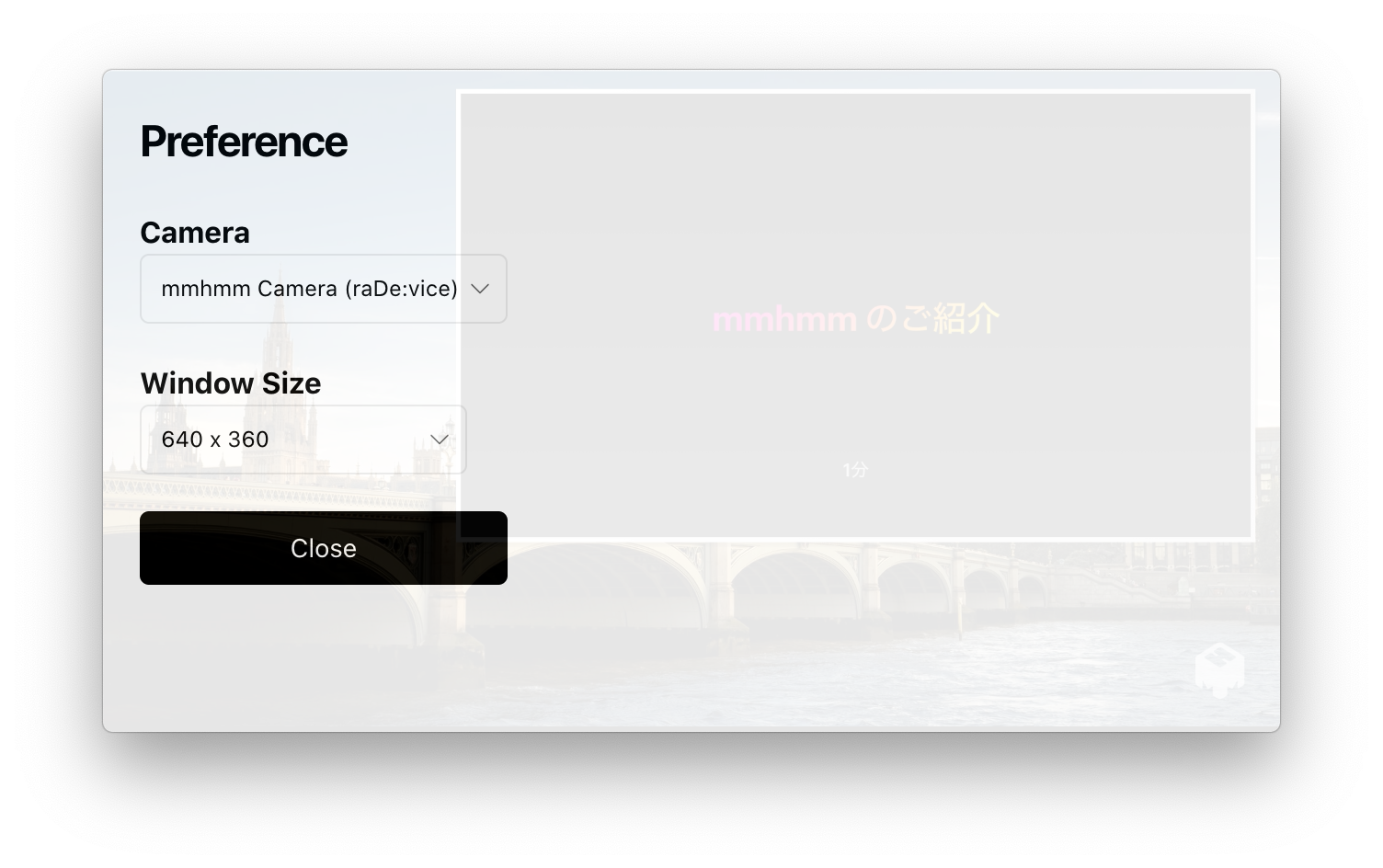This screenshot has width=1383, height=868.
Task: Click the pink mmhmm word in preview
Action: tap(784, 320)
